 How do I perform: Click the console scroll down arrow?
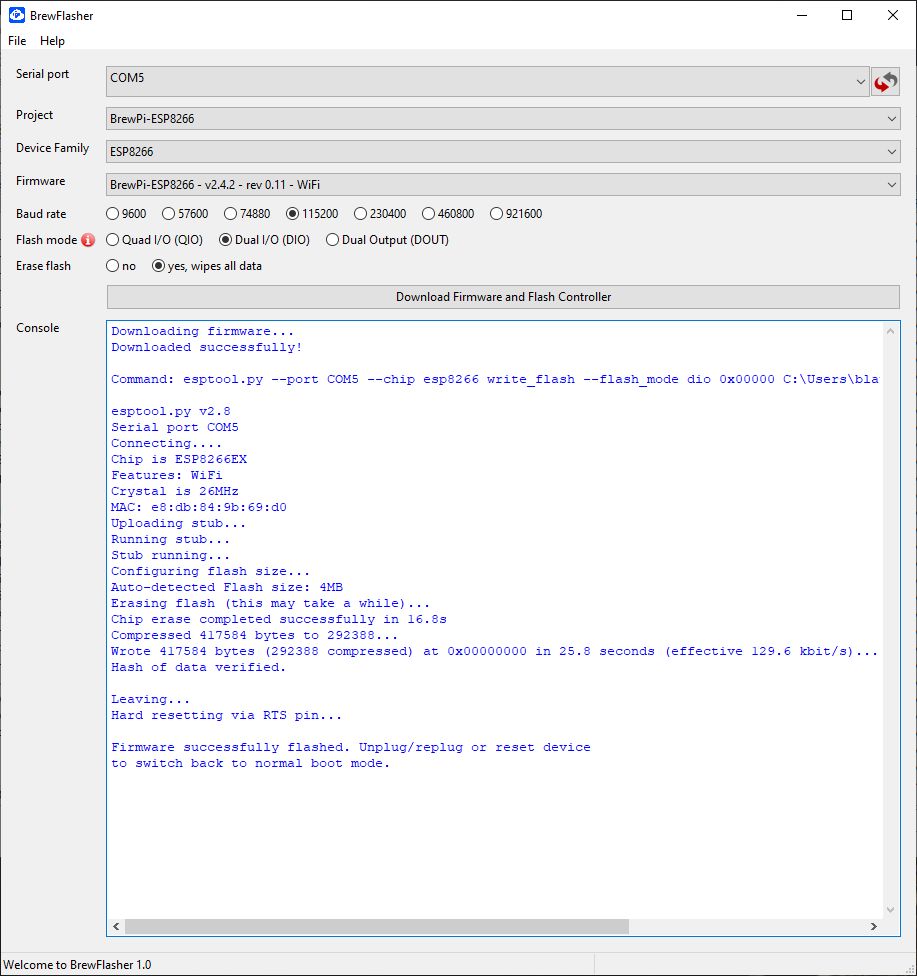(x=890, y=909)
